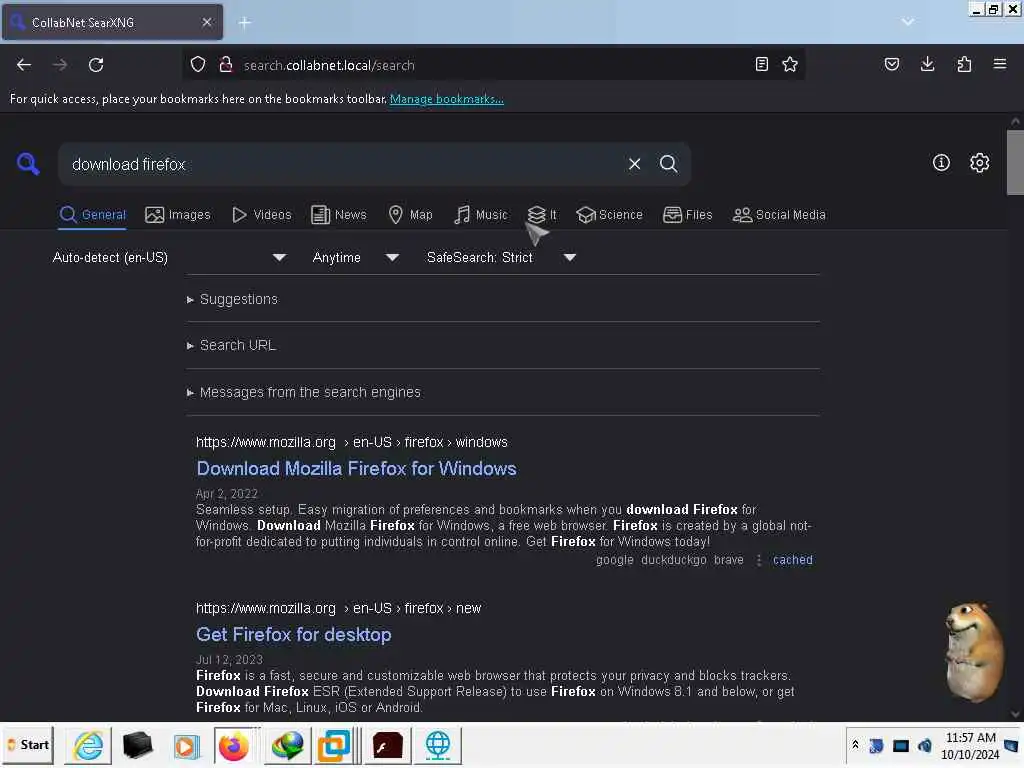Screen dimensions: 1024x768
Task: Click mozilla.org firefox new URL
Action: click(x=338, y=608)
